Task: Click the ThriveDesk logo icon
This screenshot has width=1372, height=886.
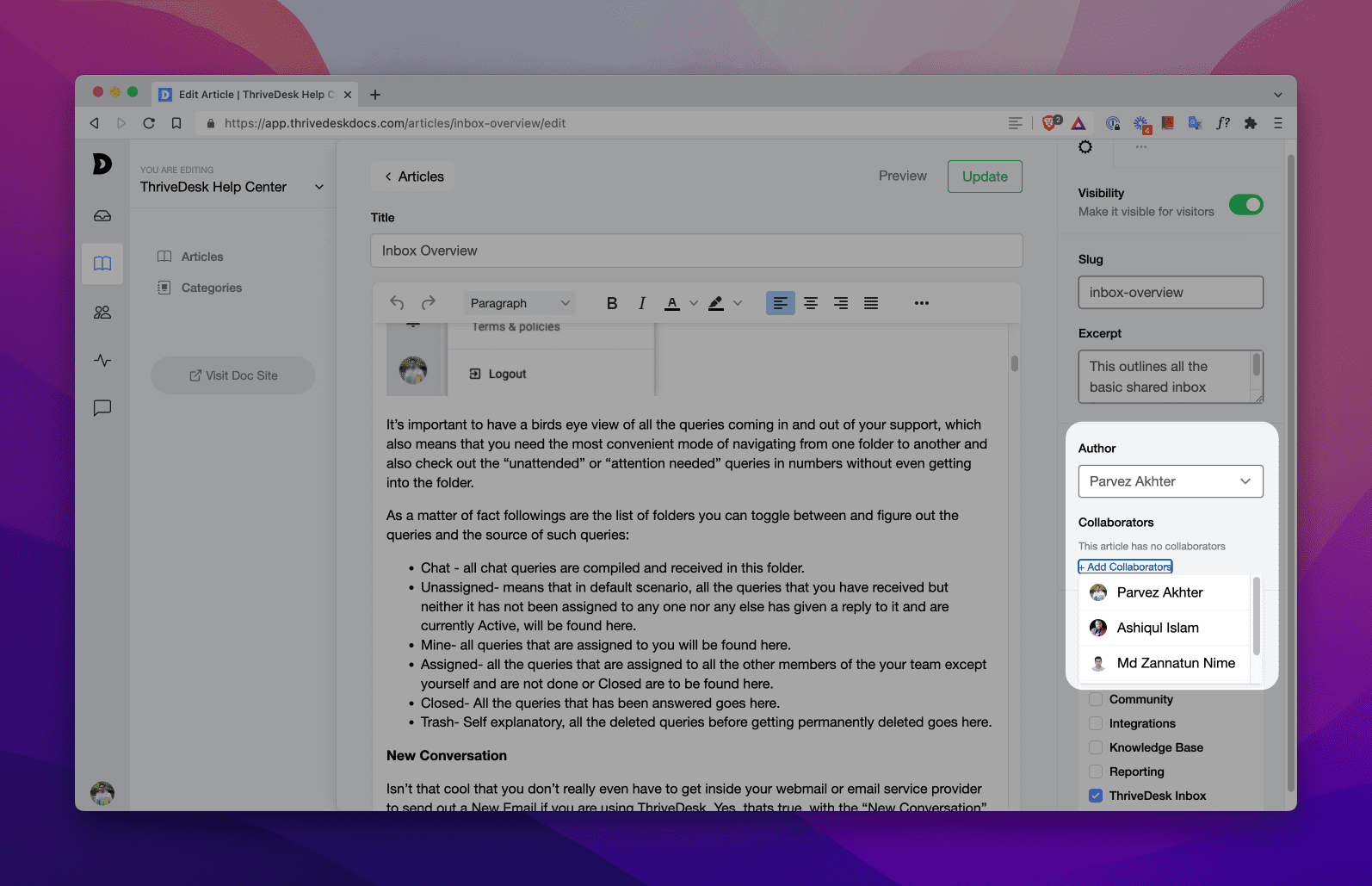Action: click(102, 164)
